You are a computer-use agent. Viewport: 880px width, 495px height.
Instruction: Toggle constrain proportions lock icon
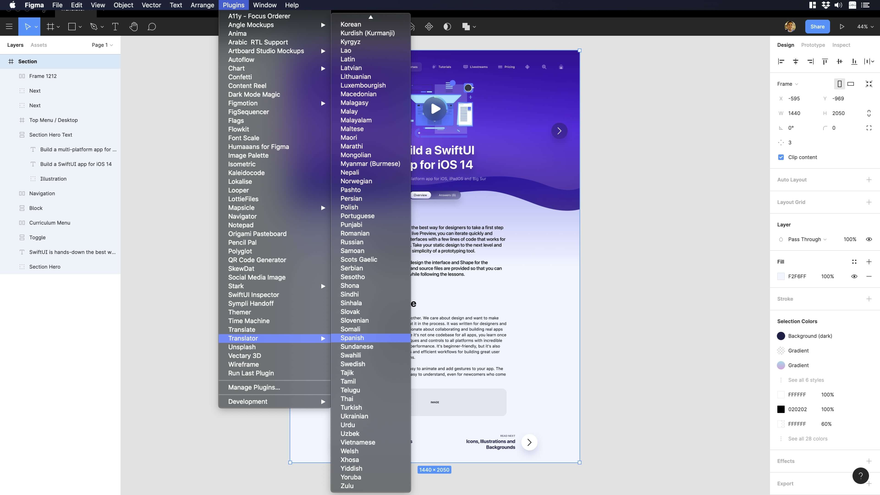tap(869, 113)
